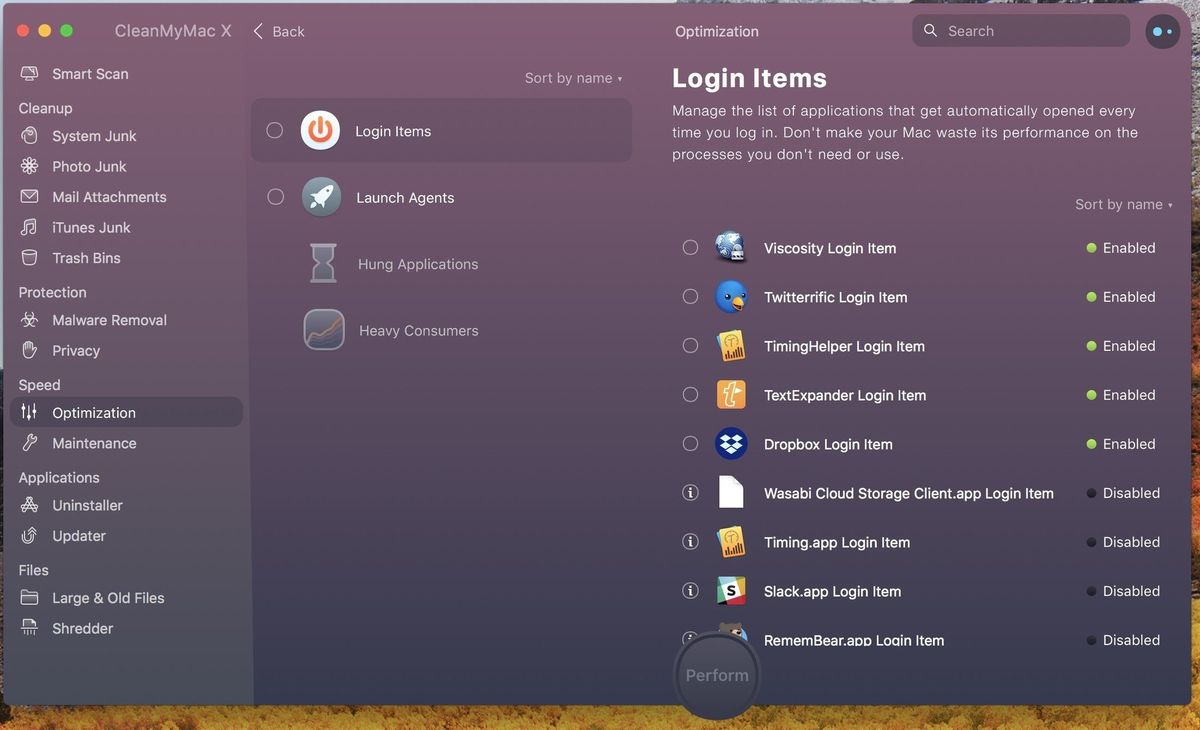Click the Malware Removal biohazard icon
The image size is (1200, 730).
(x=30, y=320)
